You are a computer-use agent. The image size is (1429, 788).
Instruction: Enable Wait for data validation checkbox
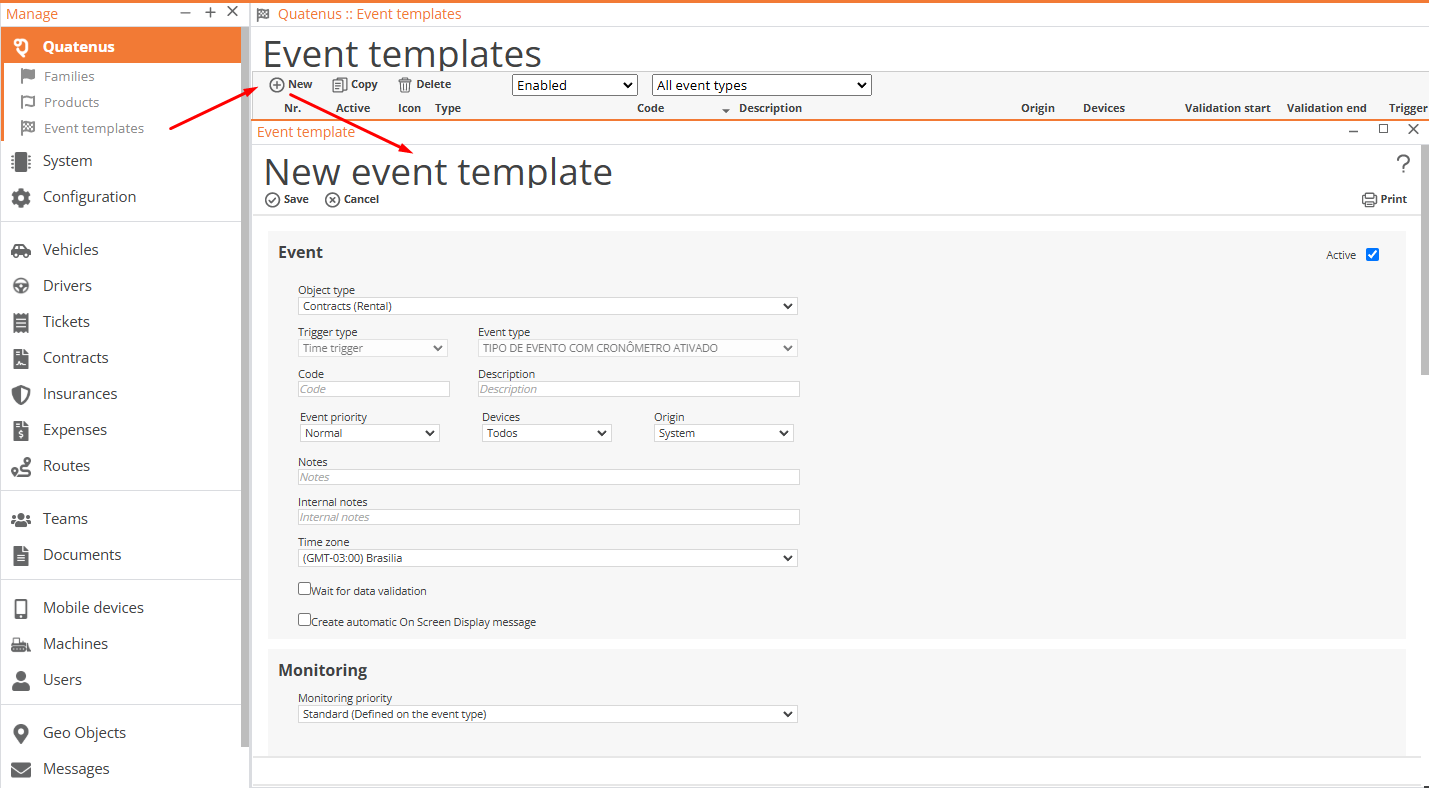305,589
